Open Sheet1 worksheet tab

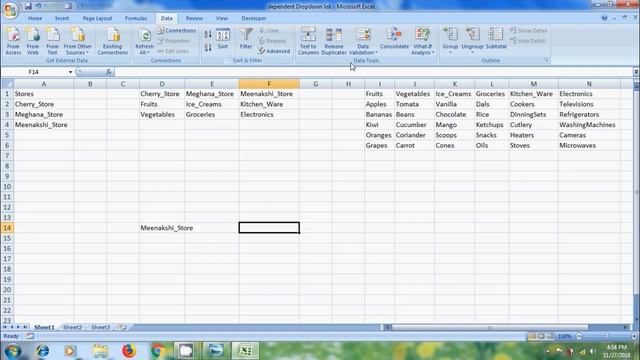click(44, 327)
